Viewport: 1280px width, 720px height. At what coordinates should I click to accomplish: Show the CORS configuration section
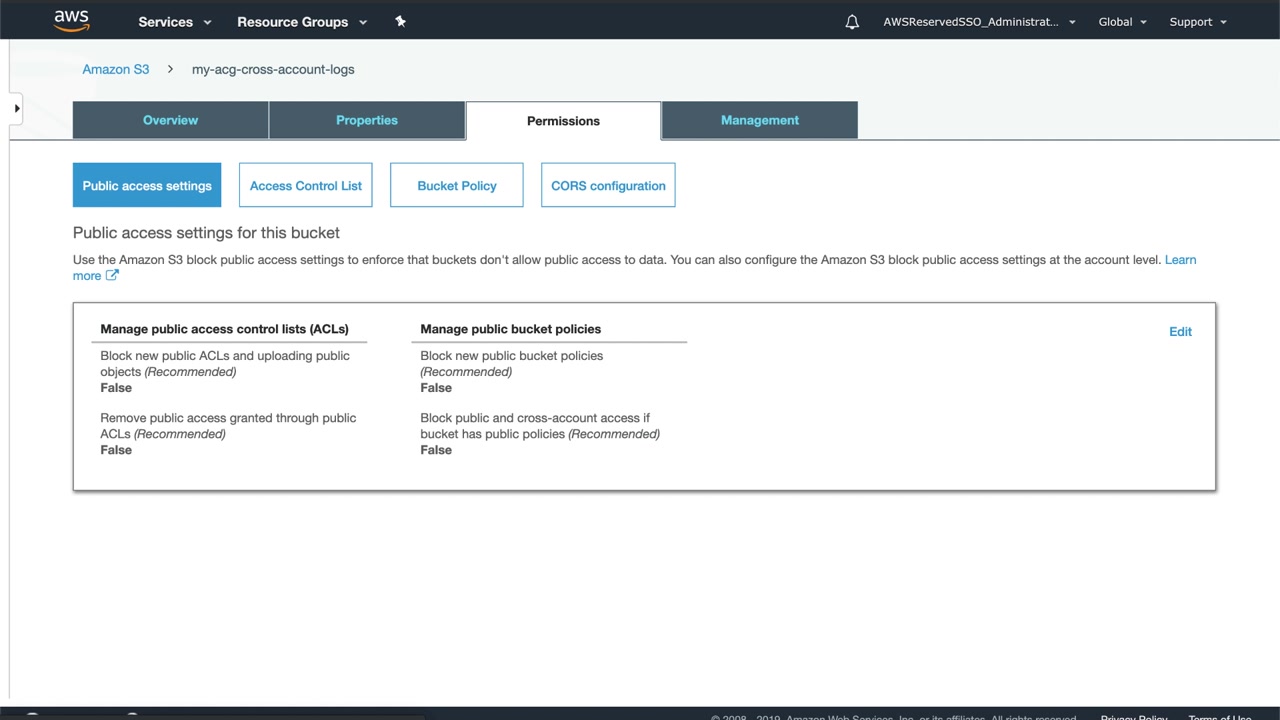(x=608, y=185)
